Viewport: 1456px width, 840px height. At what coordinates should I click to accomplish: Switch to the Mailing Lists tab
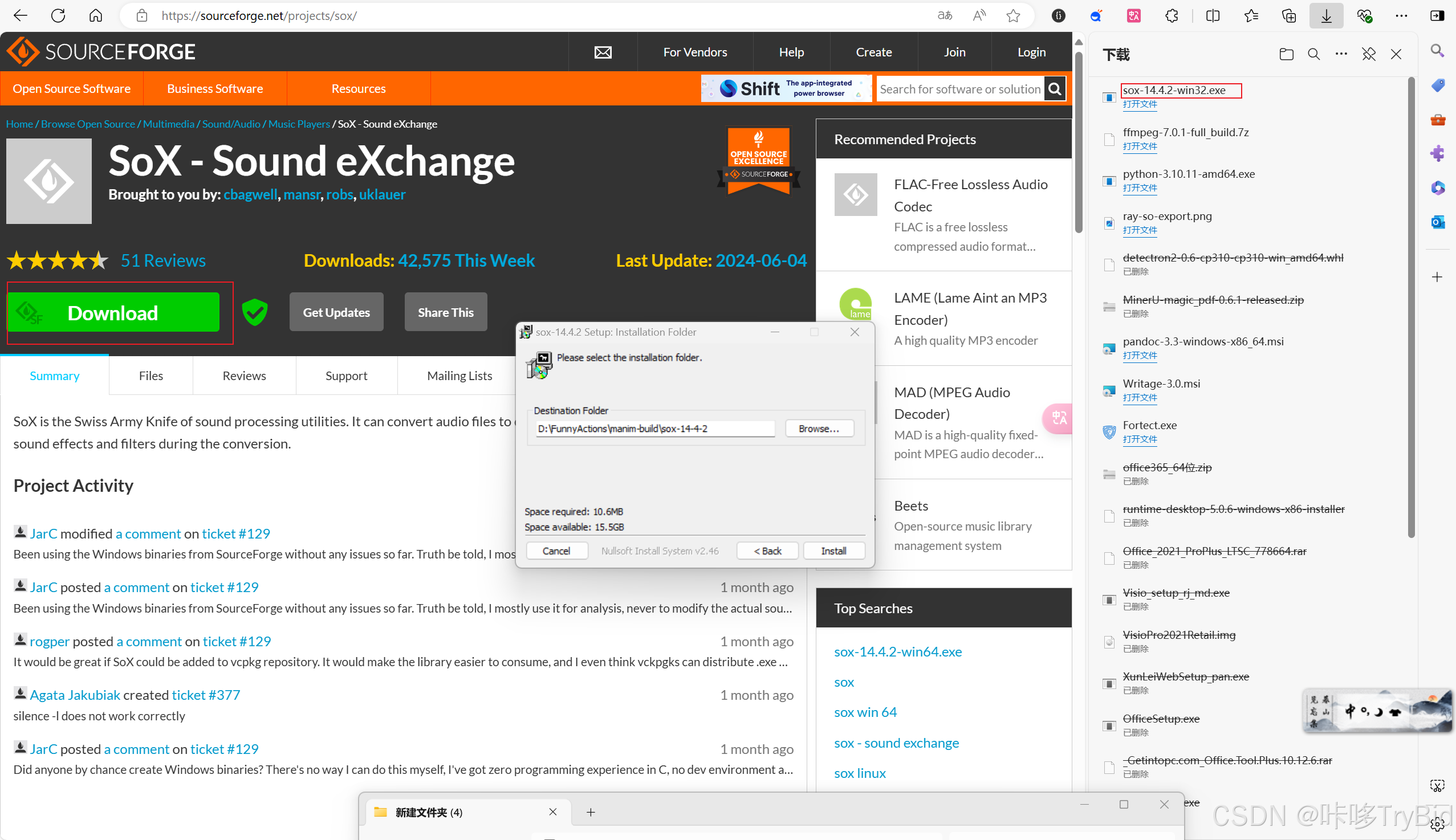point(459,376)
